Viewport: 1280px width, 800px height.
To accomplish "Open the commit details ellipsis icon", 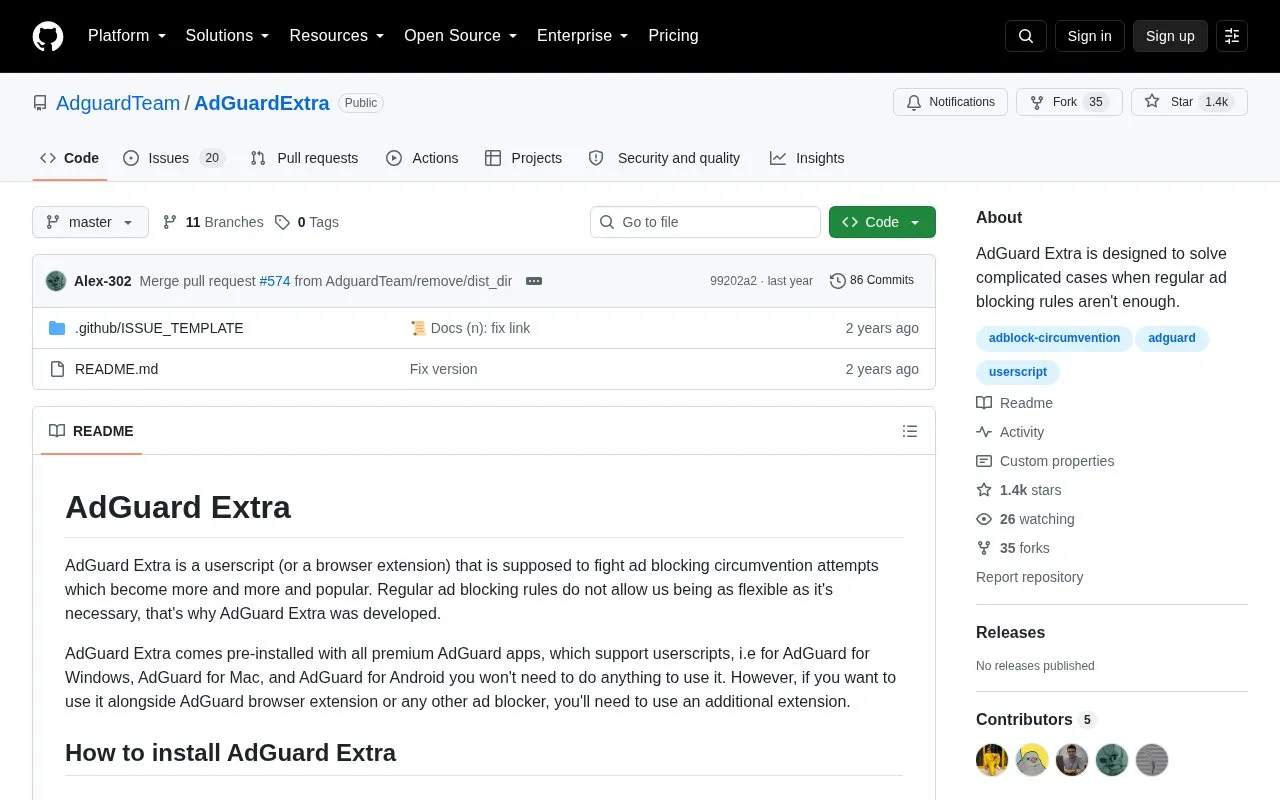I will pyautogui.click(x=534, y=281).
